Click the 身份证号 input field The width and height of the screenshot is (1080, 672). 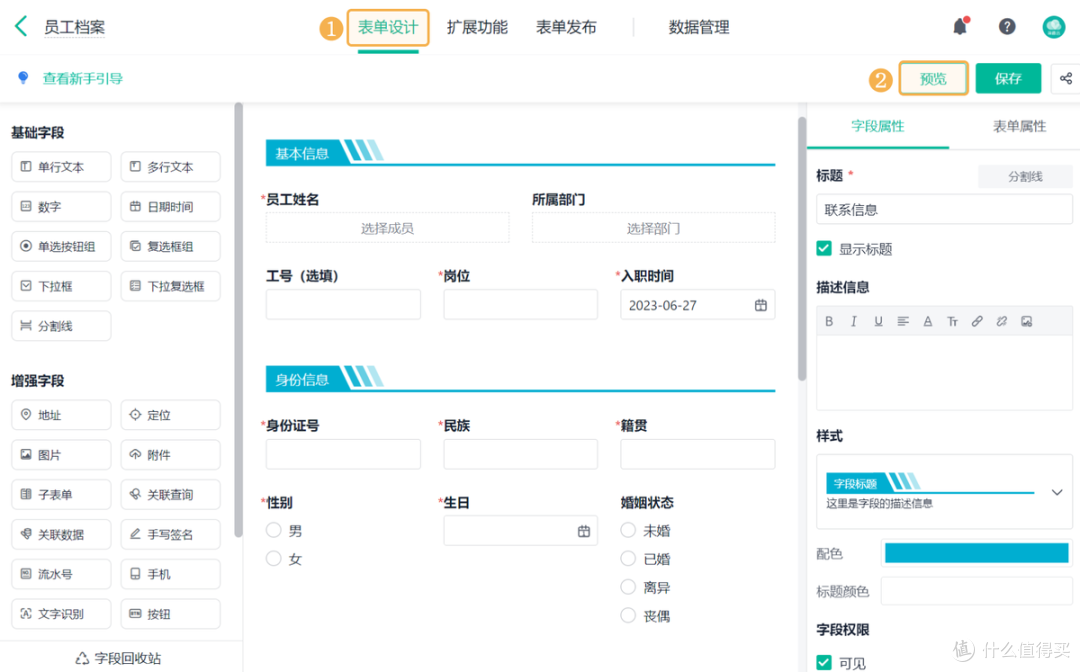(343, 454)
